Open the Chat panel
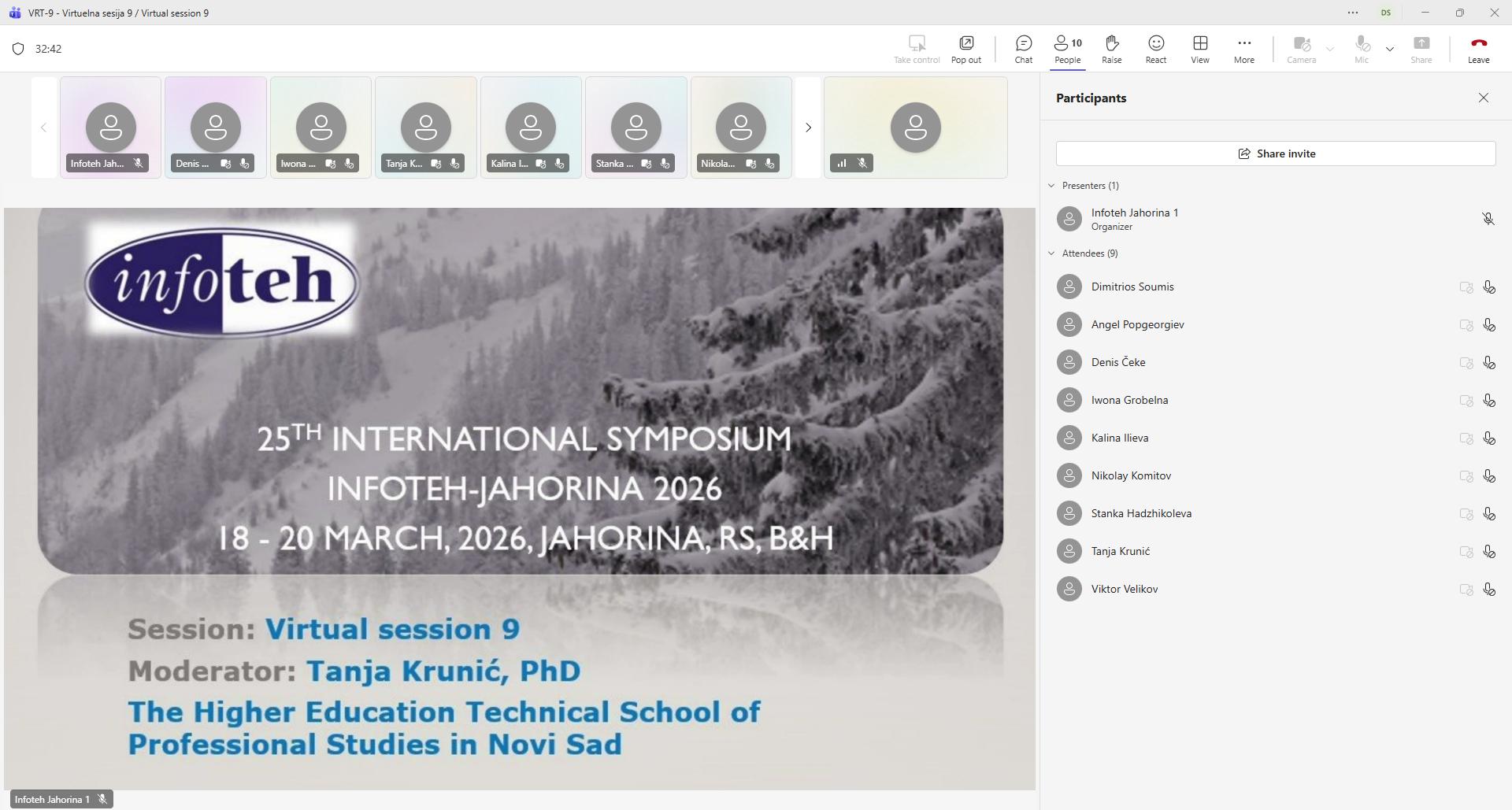This screenshot has height=810, width=1512. pos(1023,49)
